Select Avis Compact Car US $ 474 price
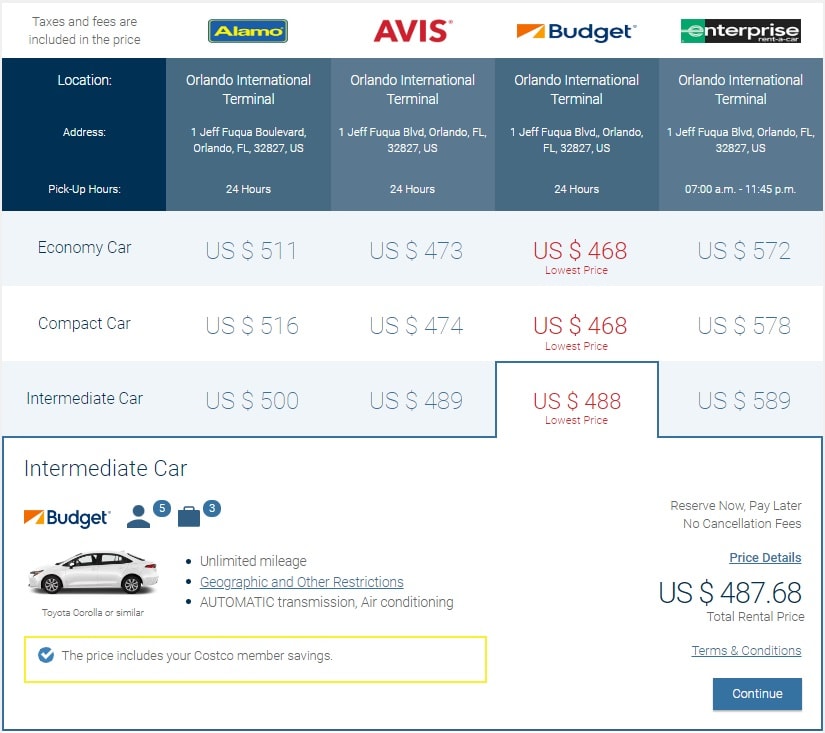Image resolution: width=825 pixels, height=733 pixels. point(416,326)
